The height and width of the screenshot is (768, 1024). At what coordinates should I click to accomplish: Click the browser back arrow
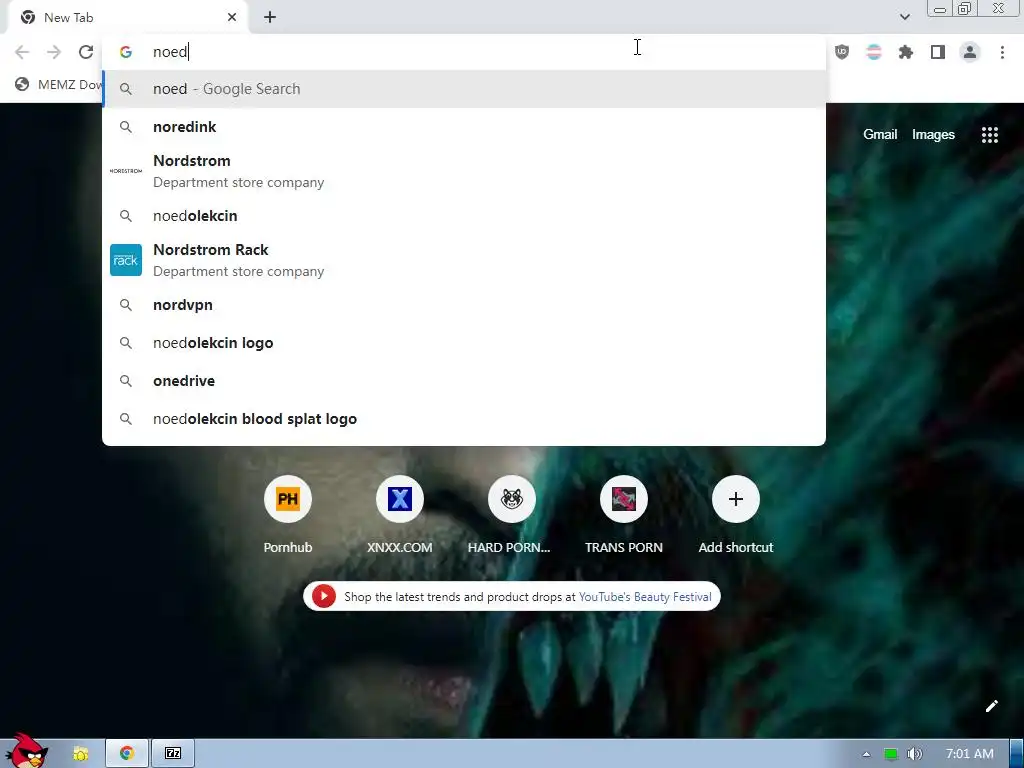pyautogui.click(x=22, y=52)
